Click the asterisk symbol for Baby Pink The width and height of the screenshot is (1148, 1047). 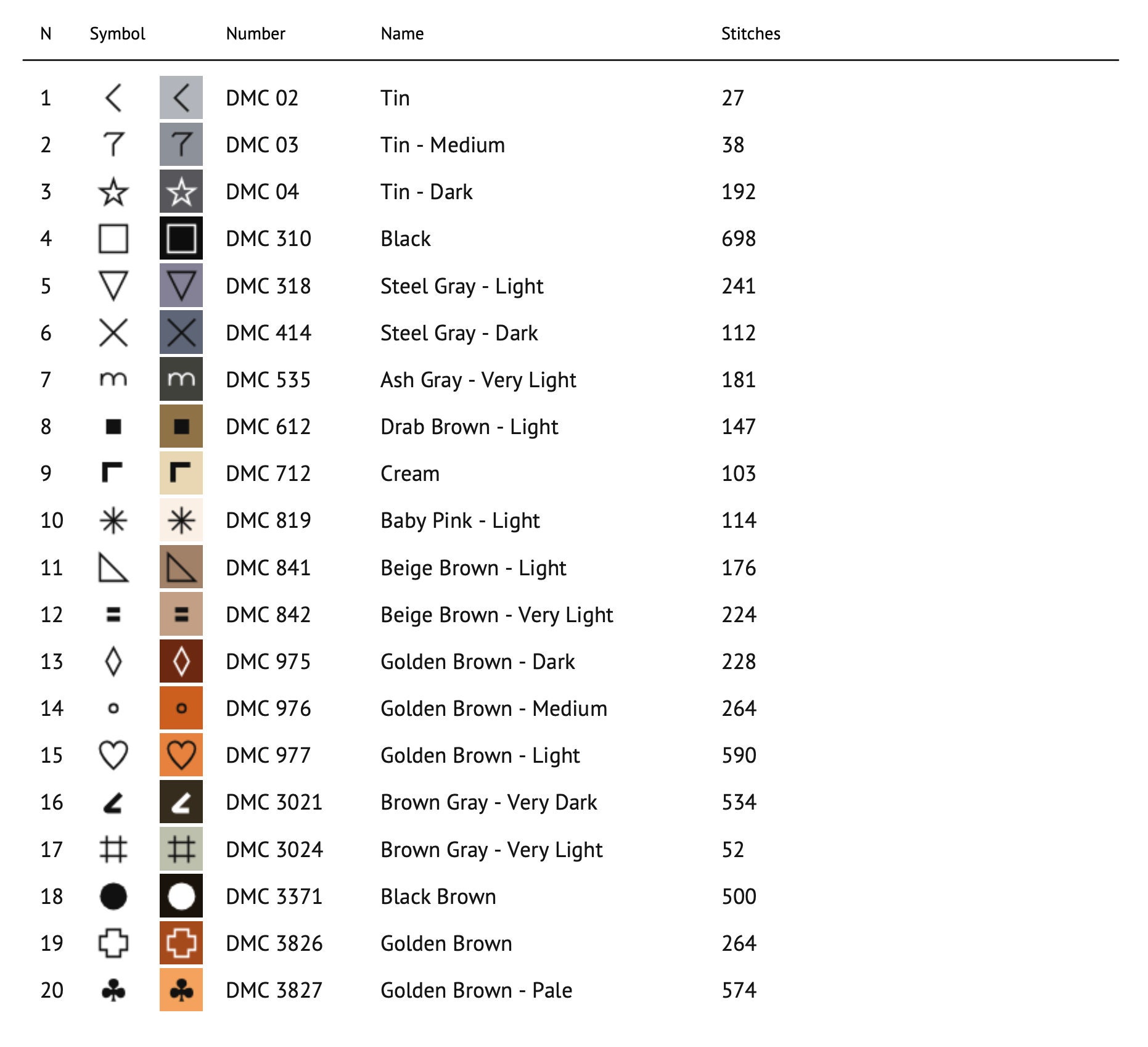coord(113,520)
